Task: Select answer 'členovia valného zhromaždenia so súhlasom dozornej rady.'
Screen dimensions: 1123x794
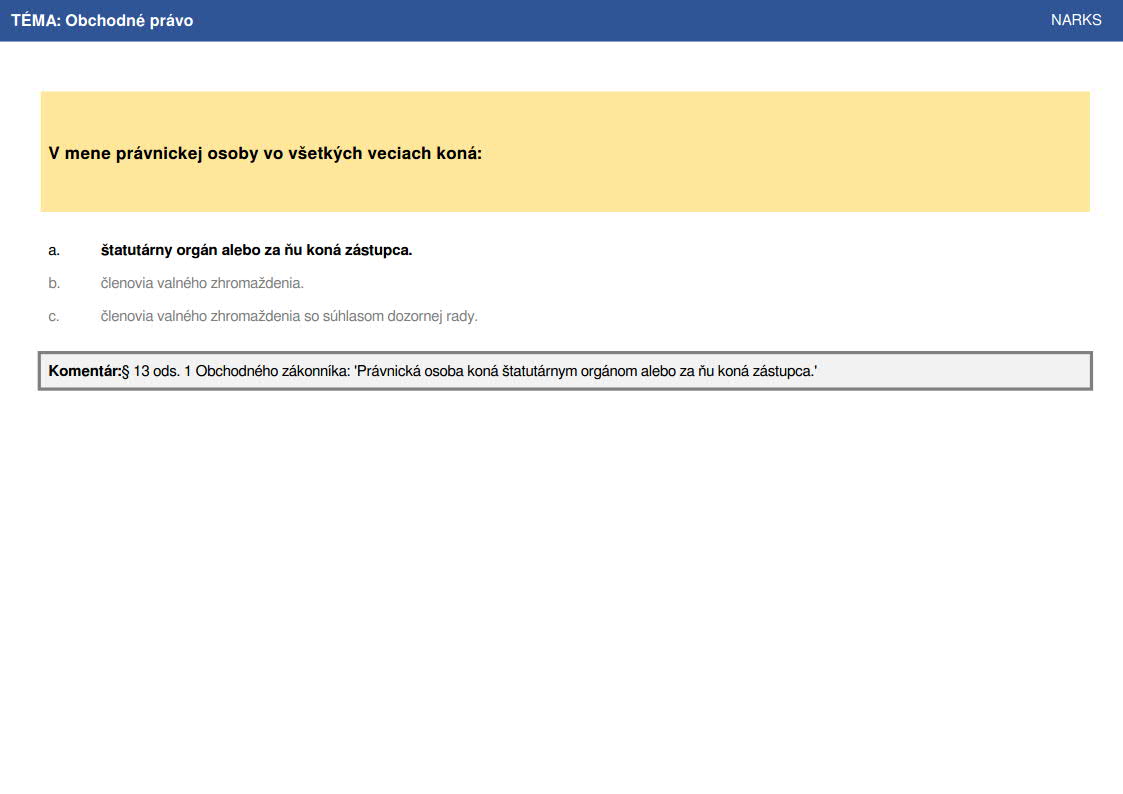Action: coord(289,316)
